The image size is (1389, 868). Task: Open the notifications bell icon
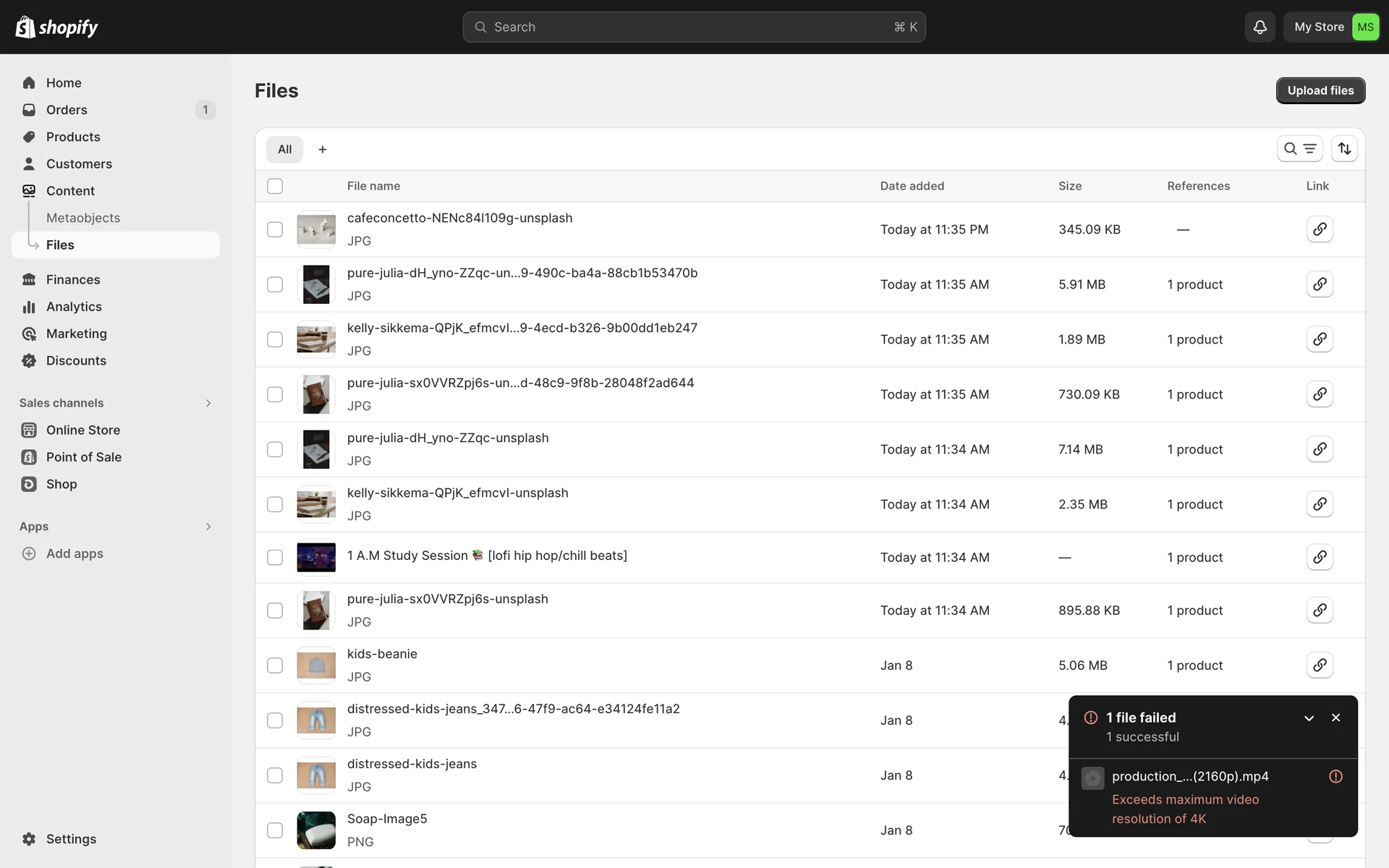1260,27
